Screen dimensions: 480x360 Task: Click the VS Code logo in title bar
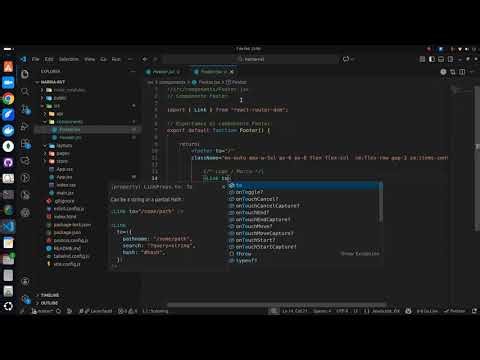23,59
